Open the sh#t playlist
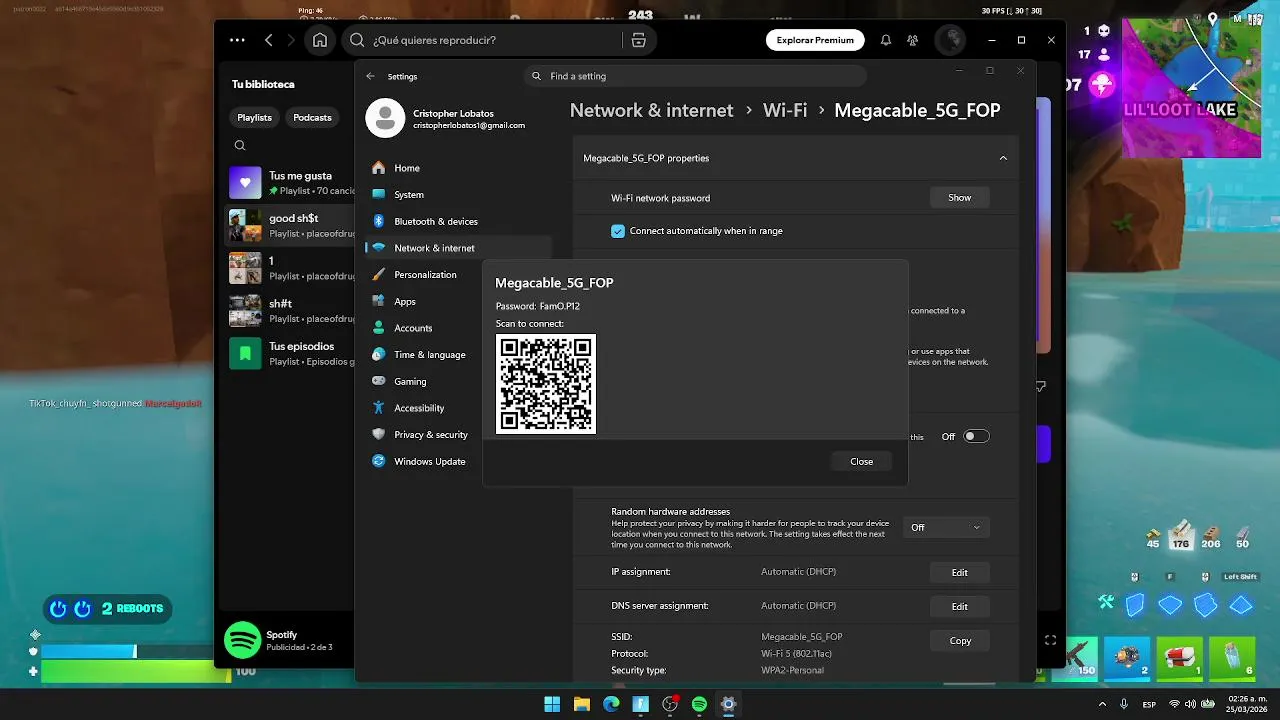Viewport: 1280px width, 720px height. coord(291,311)
